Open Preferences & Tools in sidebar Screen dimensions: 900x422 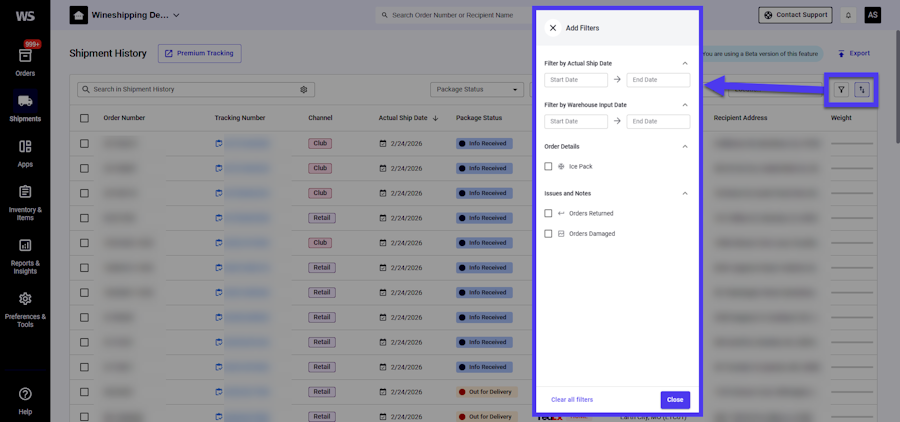click(x=25, y=309)
